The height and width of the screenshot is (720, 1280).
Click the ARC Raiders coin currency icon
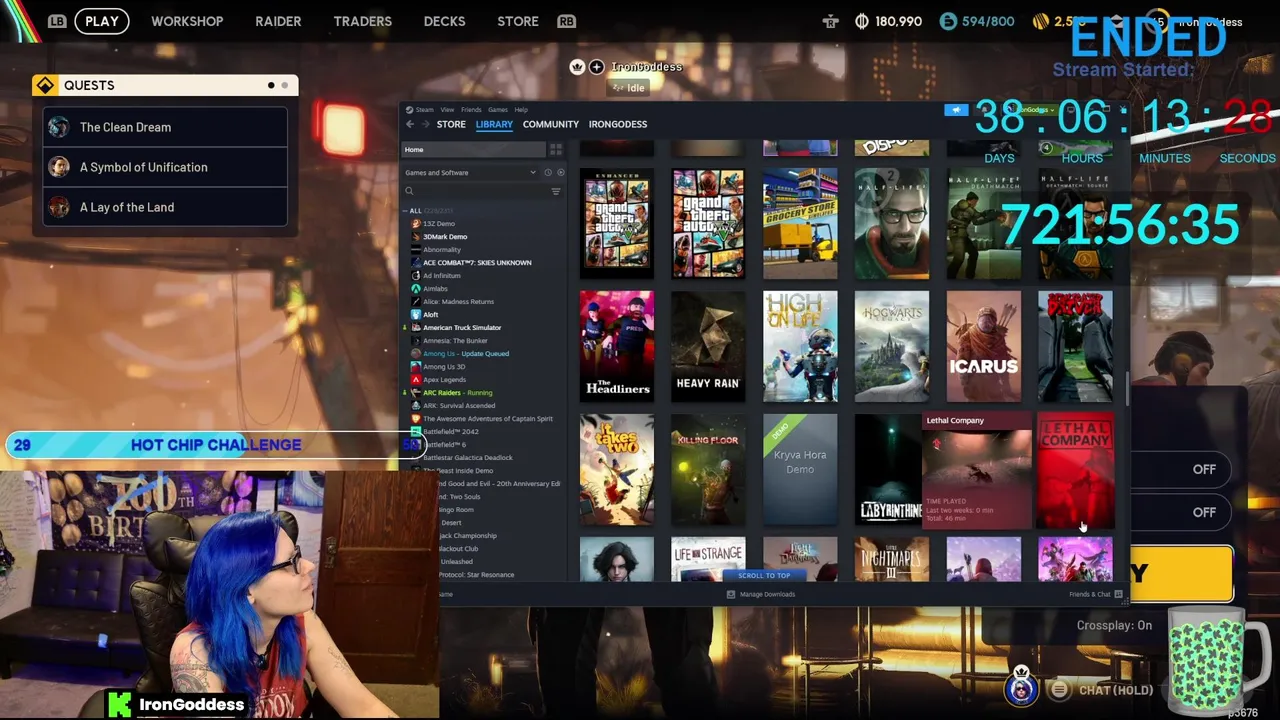click(x=862, y=21)
